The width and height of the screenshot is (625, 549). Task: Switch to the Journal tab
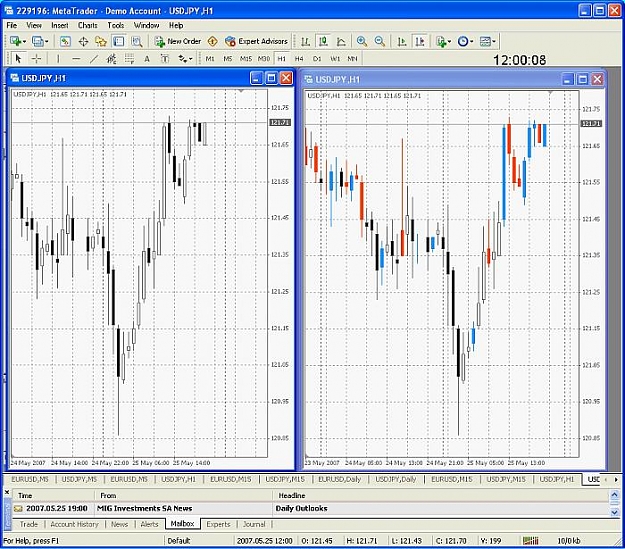[x=254, y=524]
